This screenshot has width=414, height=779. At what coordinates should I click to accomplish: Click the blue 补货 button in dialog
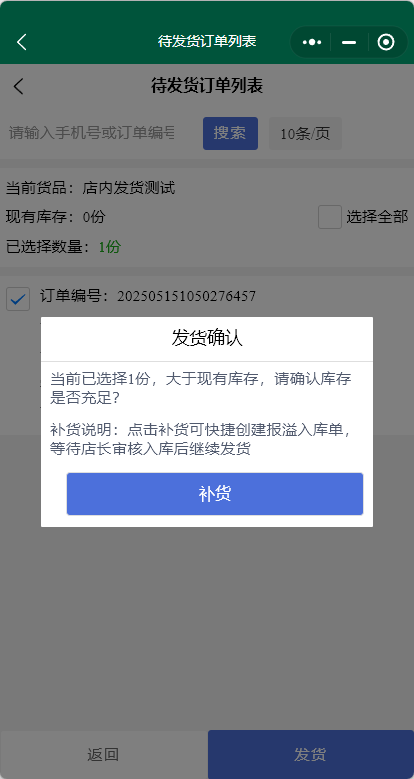point(215,494)
